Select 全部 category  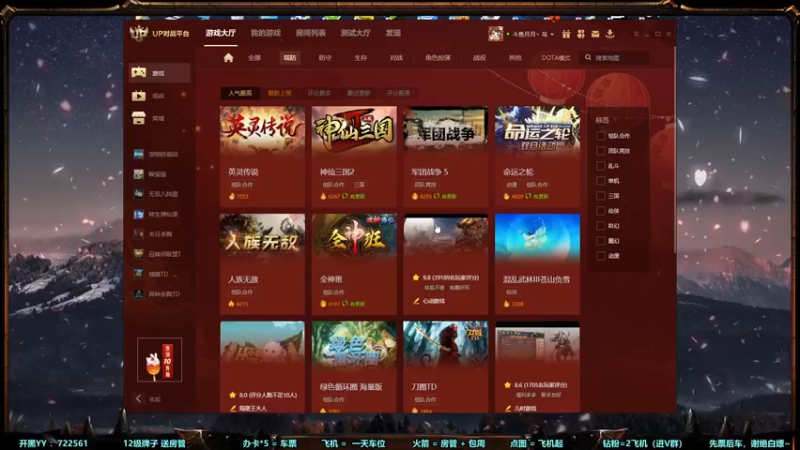point(254,58)
